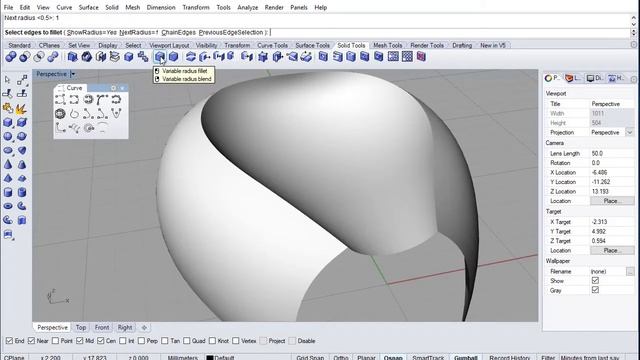This screenshot has width=640, height=360.
Task: Select the Pipe solid tool
Action: (22, 206)
